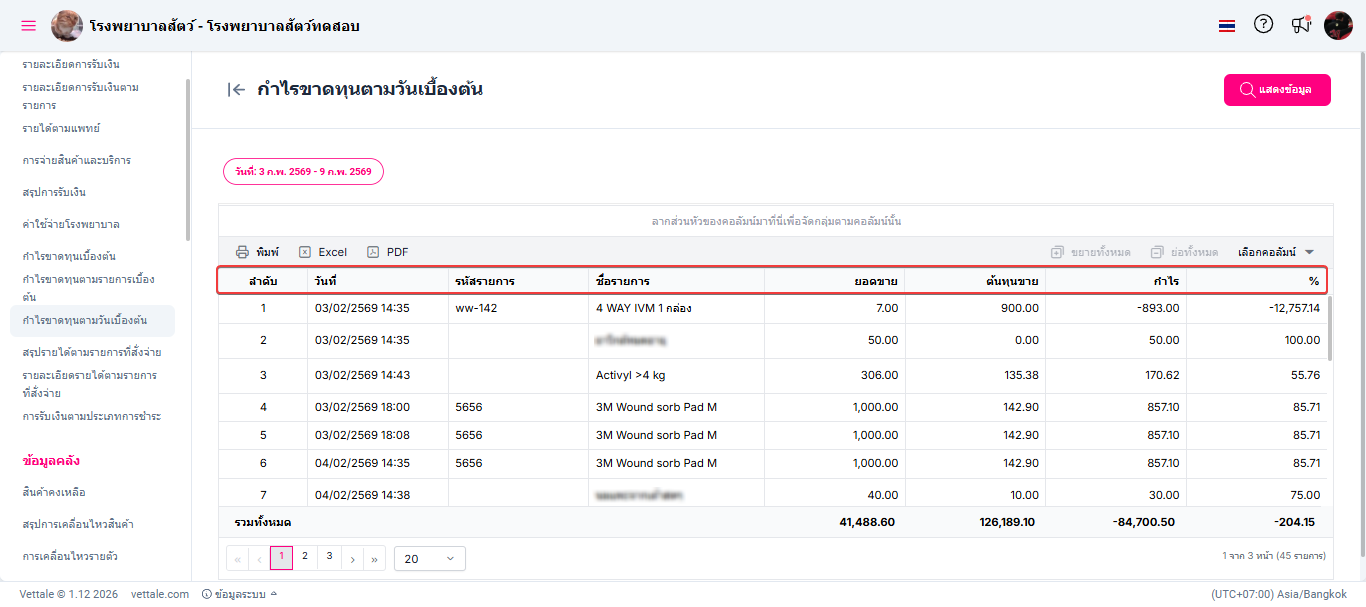Open the announcements megaphone icon
The image size is (1366, 607).
pos(1300,25)
